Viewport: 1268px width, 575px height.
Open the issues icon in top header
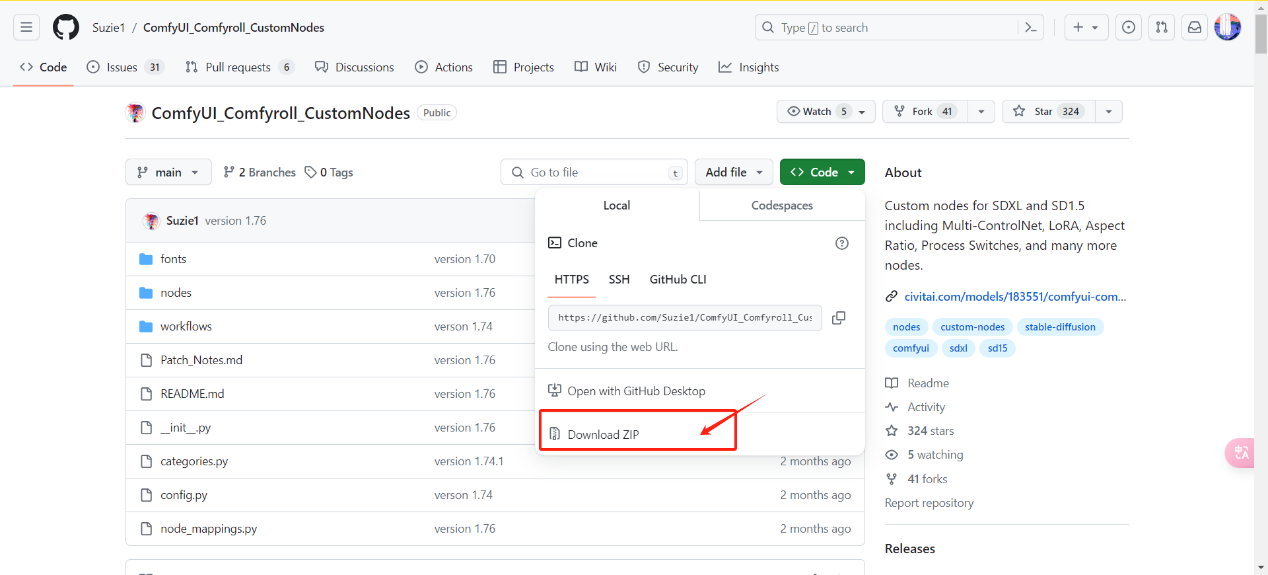click(1129, 28)
